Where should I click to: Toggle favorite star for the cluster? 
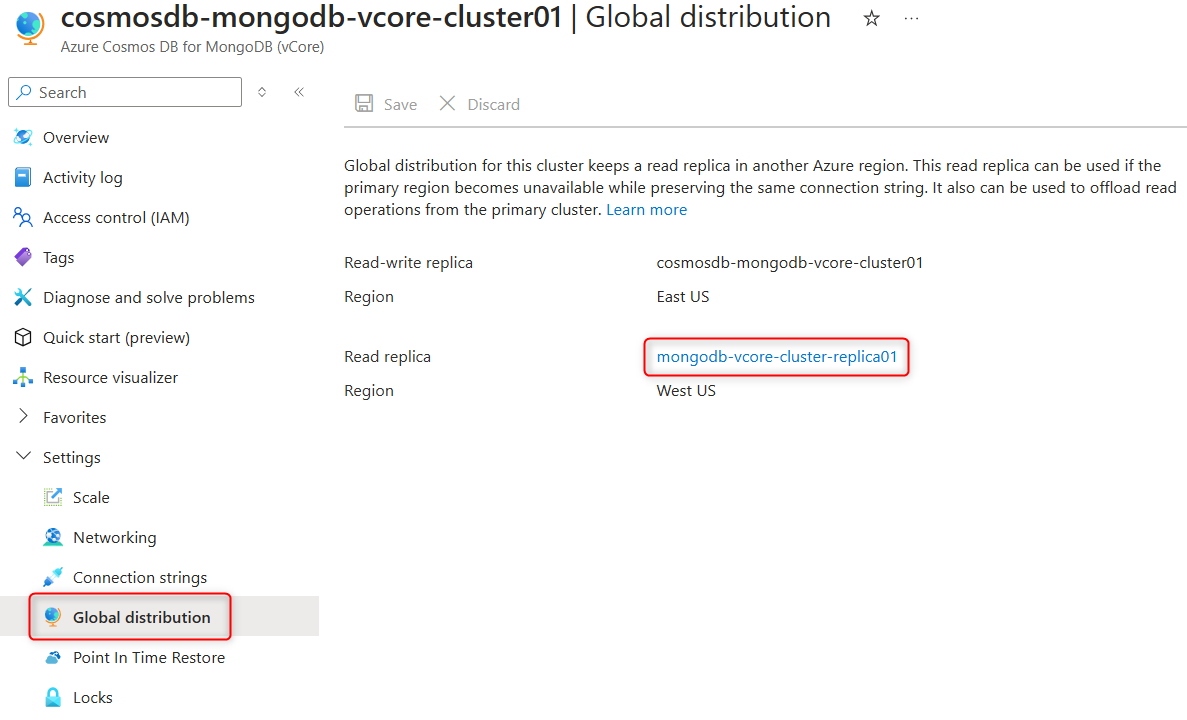tap(871, 18)
